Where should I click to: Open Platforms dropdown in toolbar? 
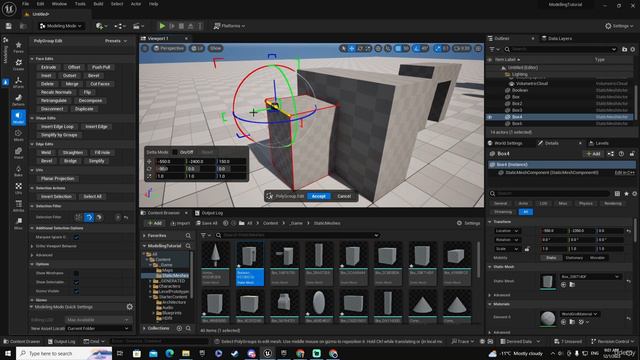pyautogui.click(x=229, y=26)
